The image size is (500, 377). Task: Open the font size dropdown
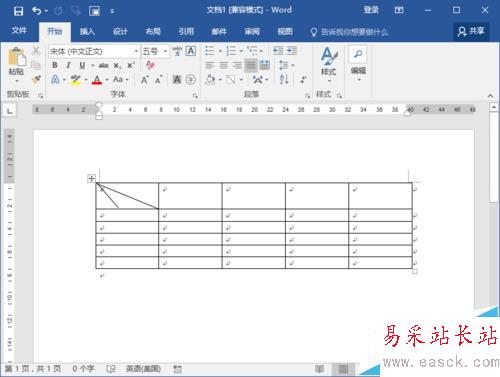coord(165,51)
